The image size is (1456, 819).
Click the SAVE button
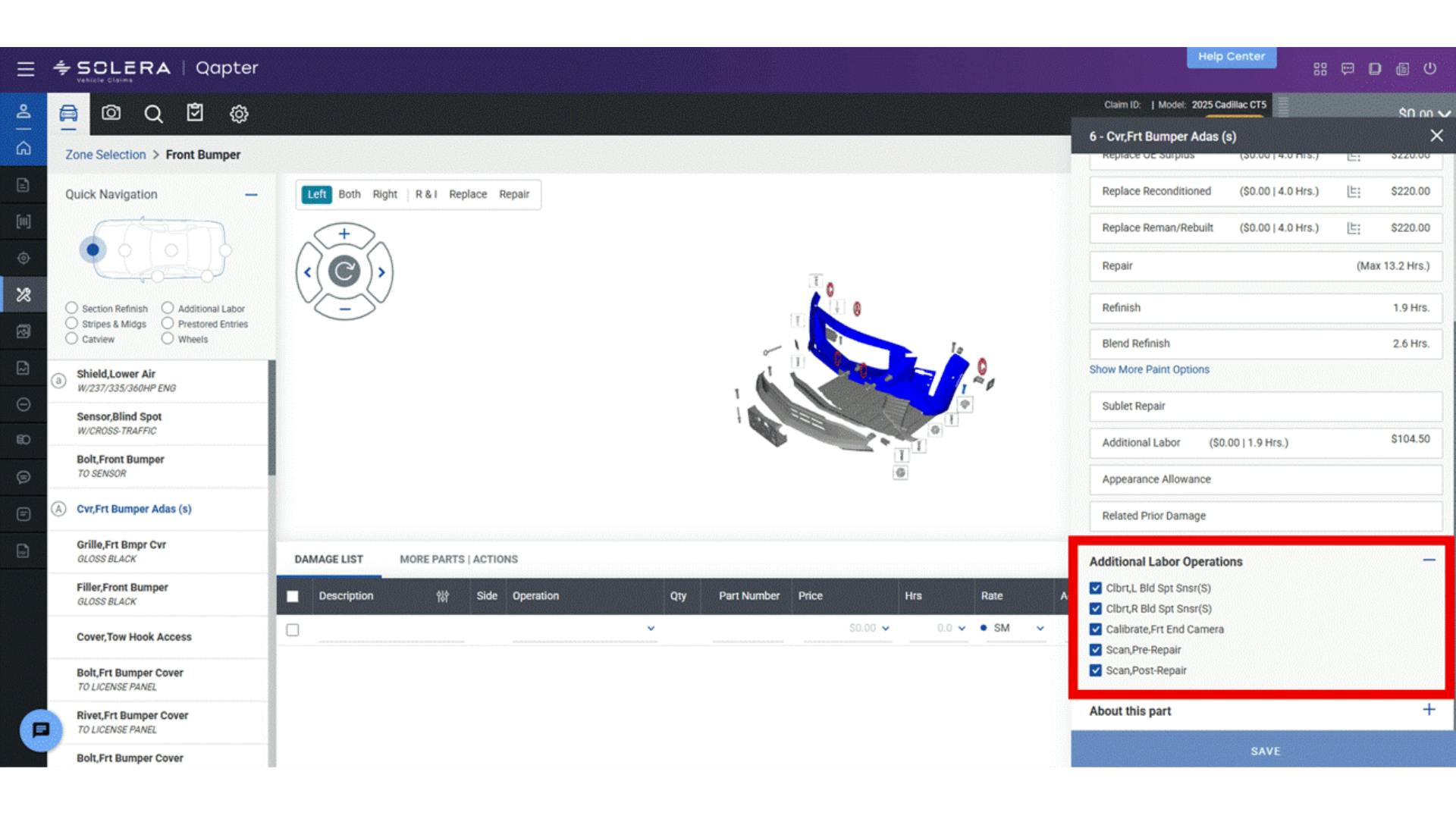click(1264, 751)
